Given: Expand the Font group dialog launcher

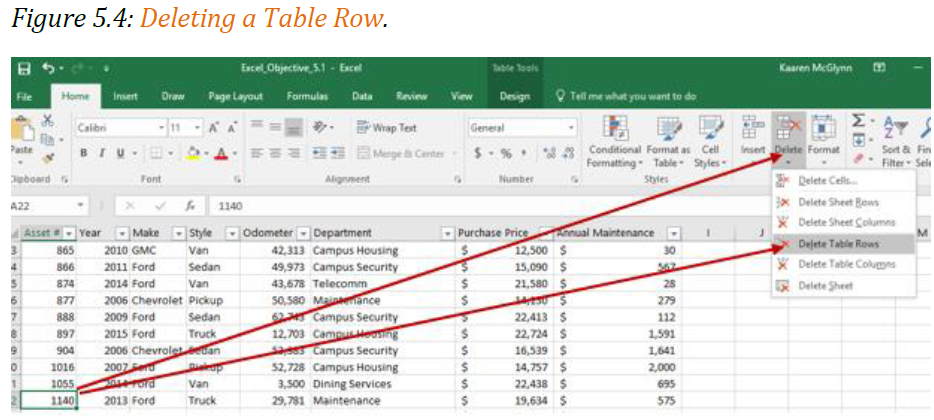Looking at the screenshot, I should (236, 179).
